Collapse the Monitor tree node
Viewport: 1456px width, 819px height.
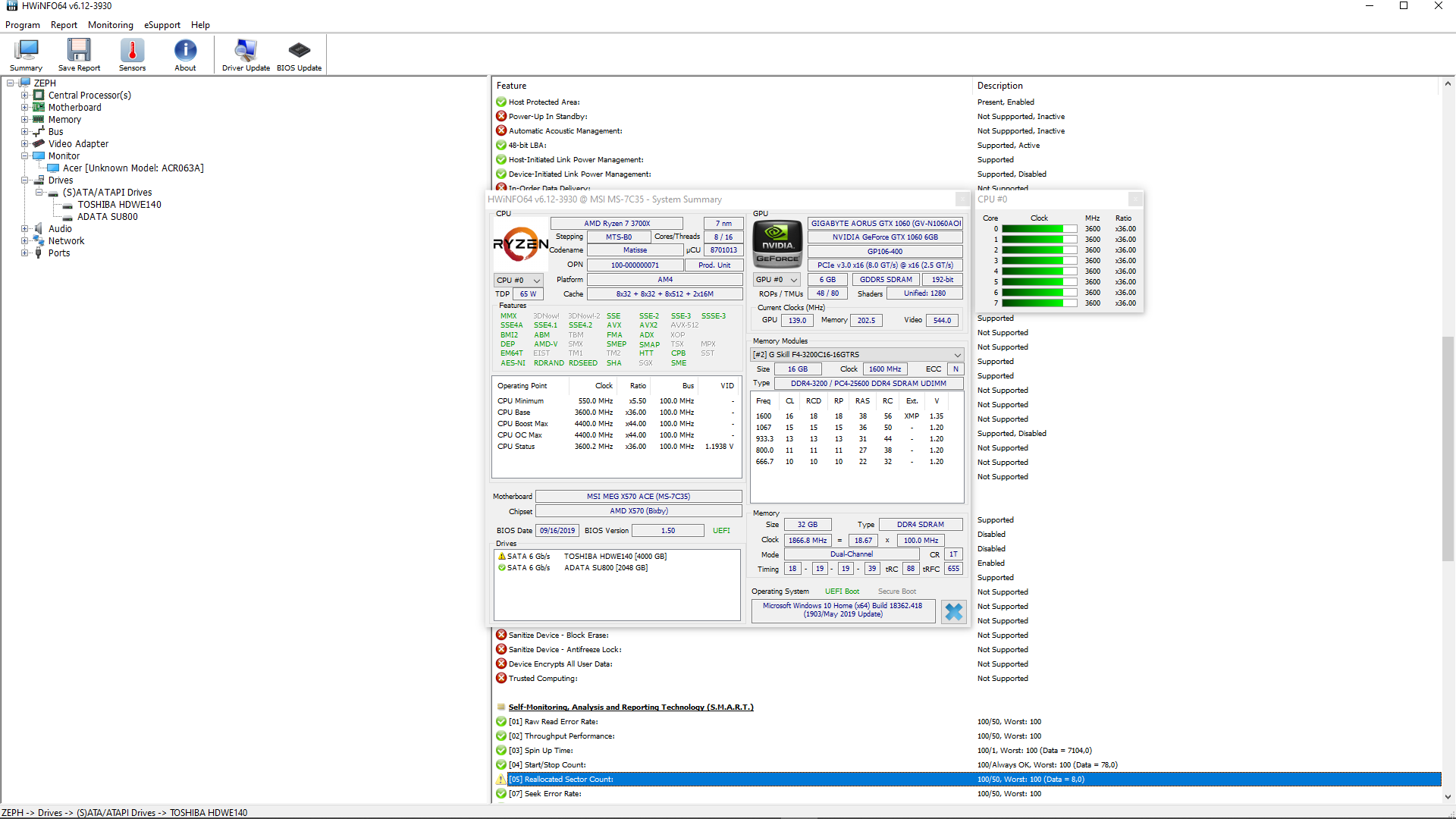(24, 155)
